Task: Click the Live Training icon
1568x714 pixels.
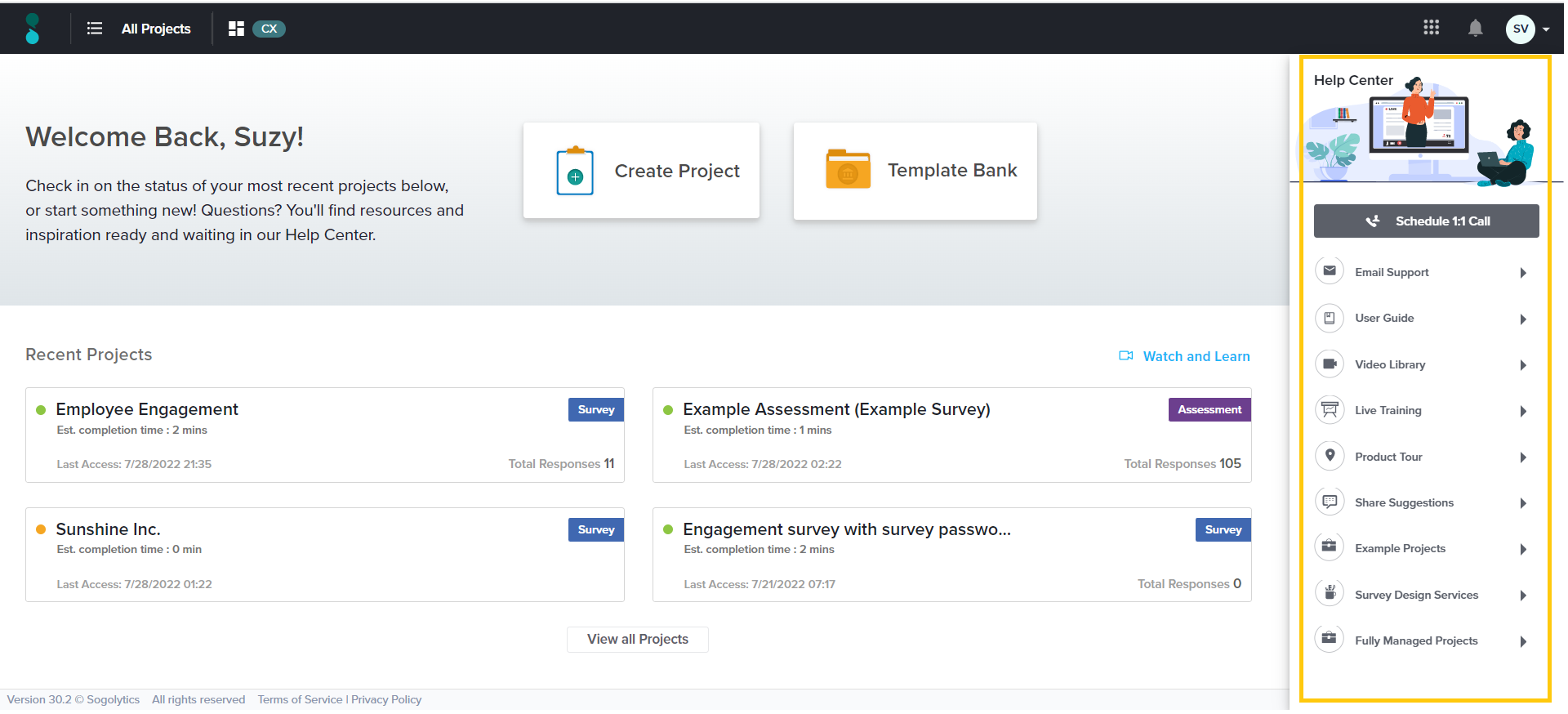Action: click(x=1330, y=409)
